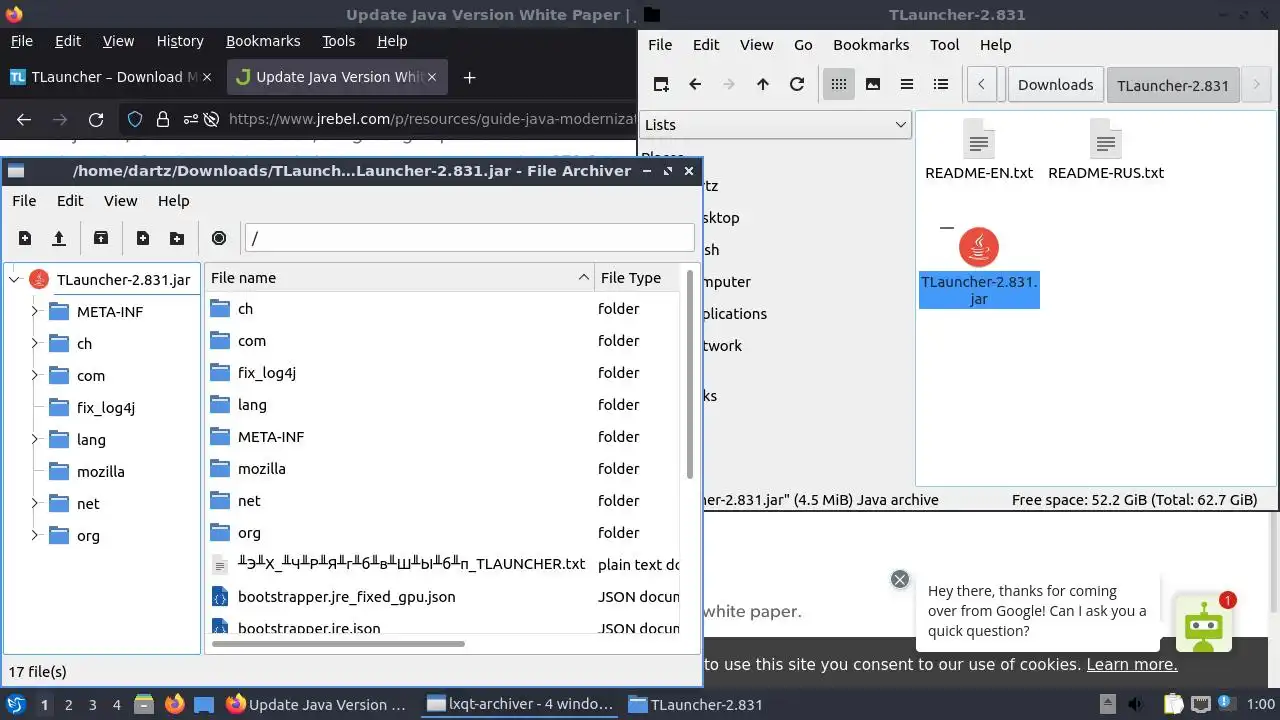Image resolution: width=1280 pixels, height=720 pixels.
Task: Click Firefox back arrow button
Action: point(24,119)
